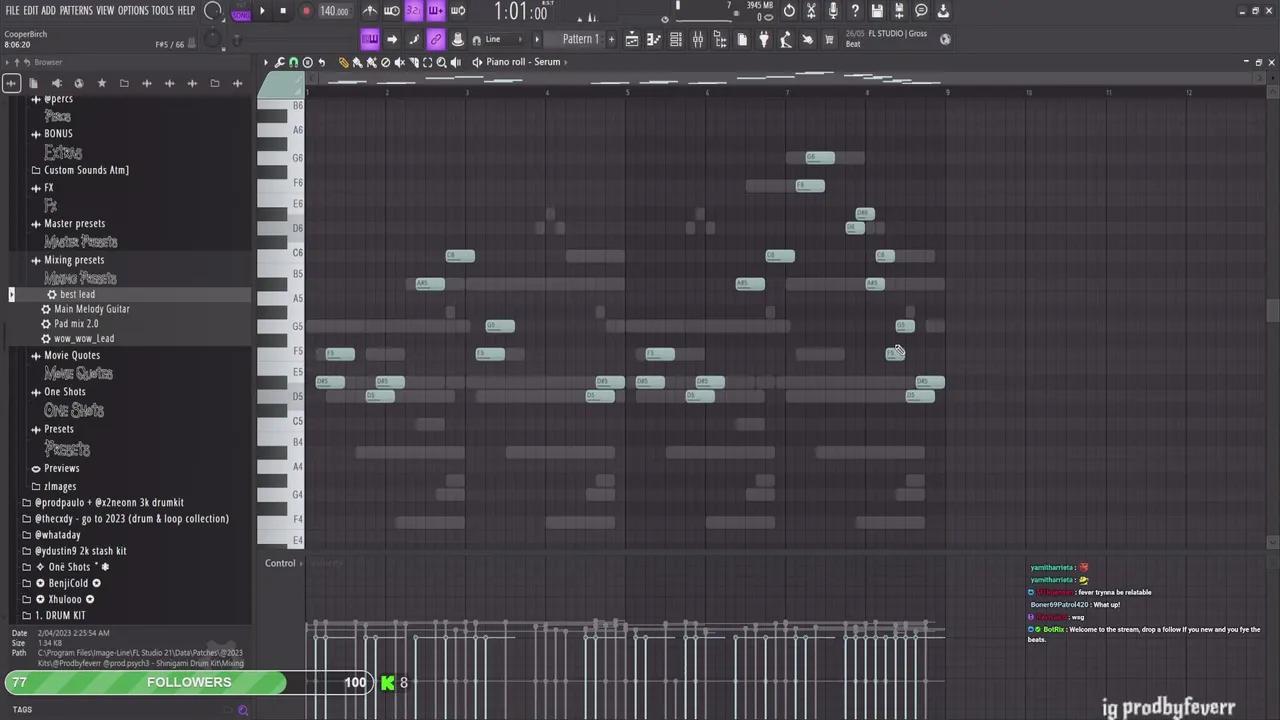
Task: Select the 'Main Melody Guitar' preset
Action: tap(91, 309)
